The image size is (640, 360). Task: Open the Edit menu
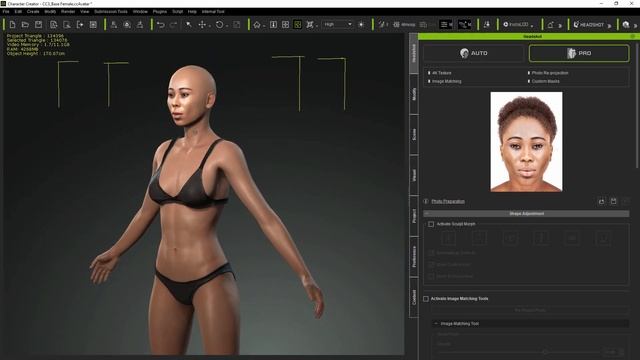pos(18,12)
